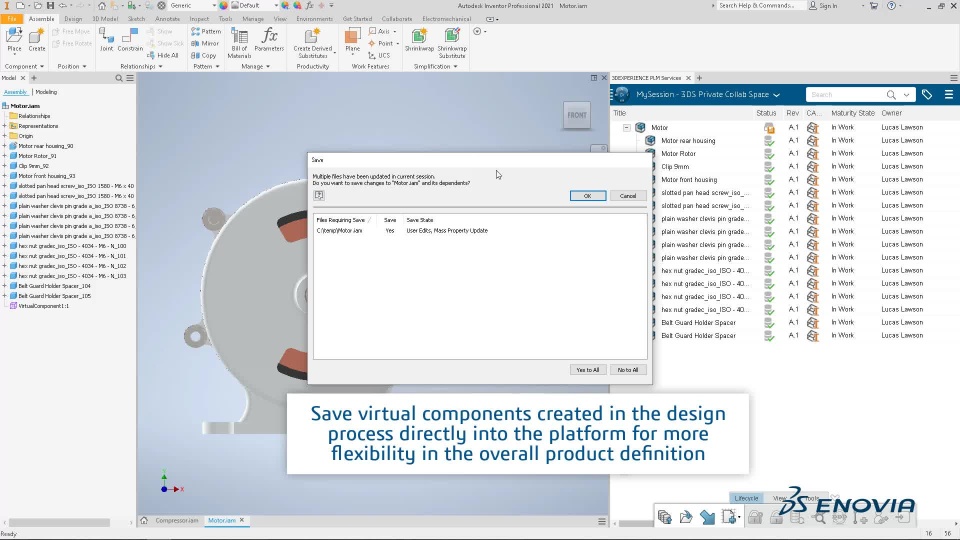
Task: Select the Joint tool
Action: coord(107,40)
